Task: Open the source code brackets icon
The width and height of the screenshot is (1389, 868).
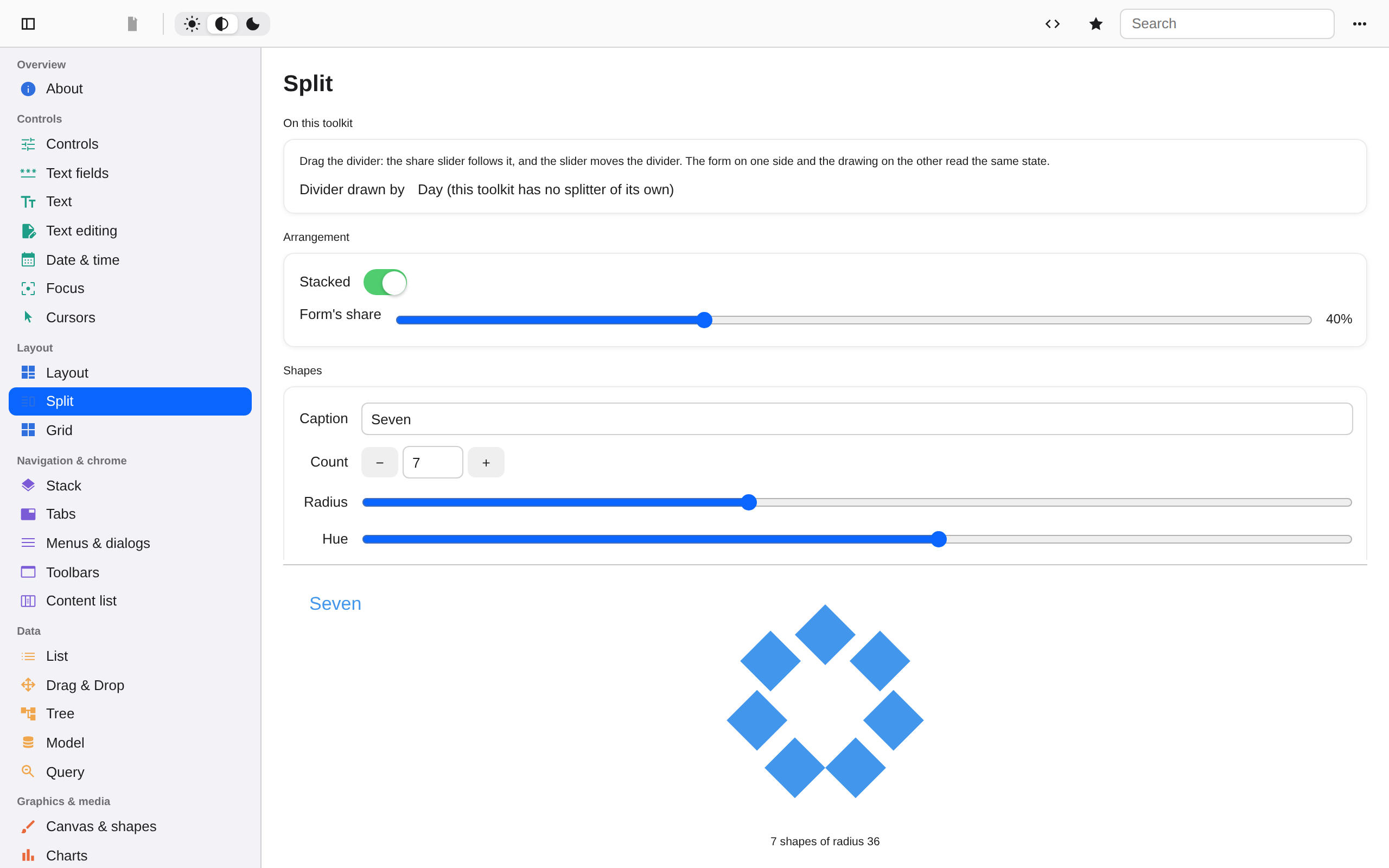Action: pos(1052,23)
